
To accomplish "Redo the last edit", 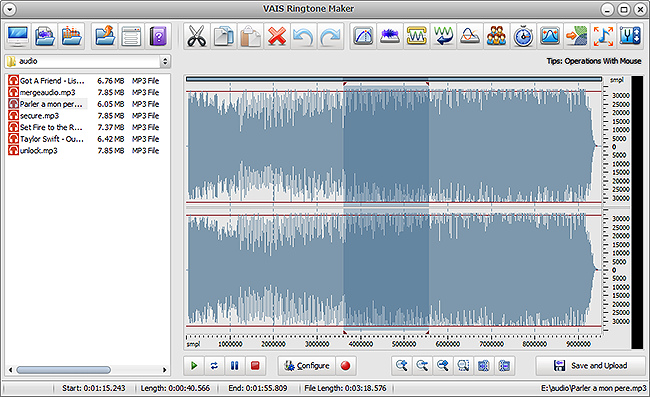I will 330,36.
